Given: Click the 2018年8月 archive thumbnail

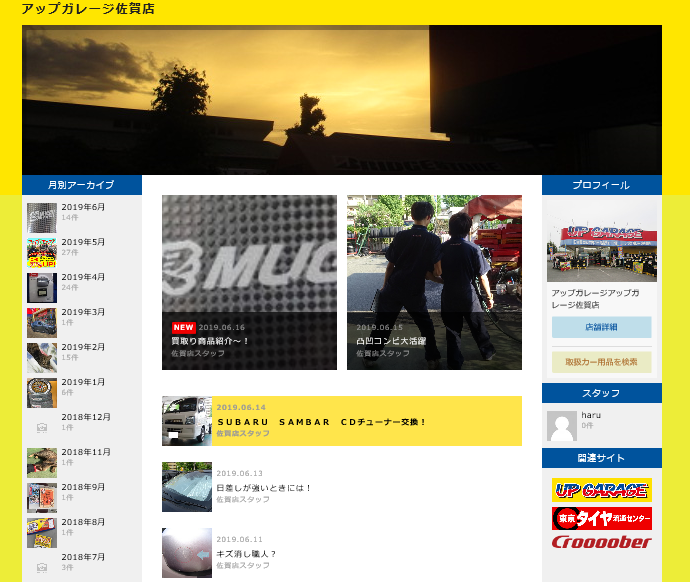Looking at the screenshot, I should tap(42, 533).
